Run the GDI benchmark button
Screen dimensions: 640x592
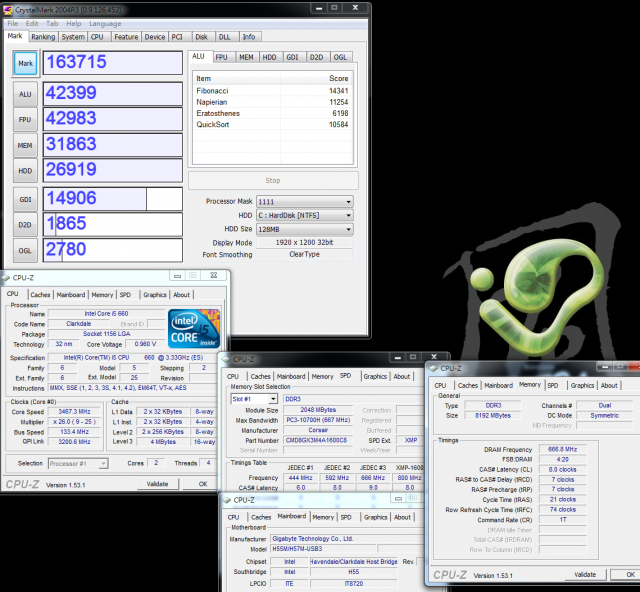(25, 199)
